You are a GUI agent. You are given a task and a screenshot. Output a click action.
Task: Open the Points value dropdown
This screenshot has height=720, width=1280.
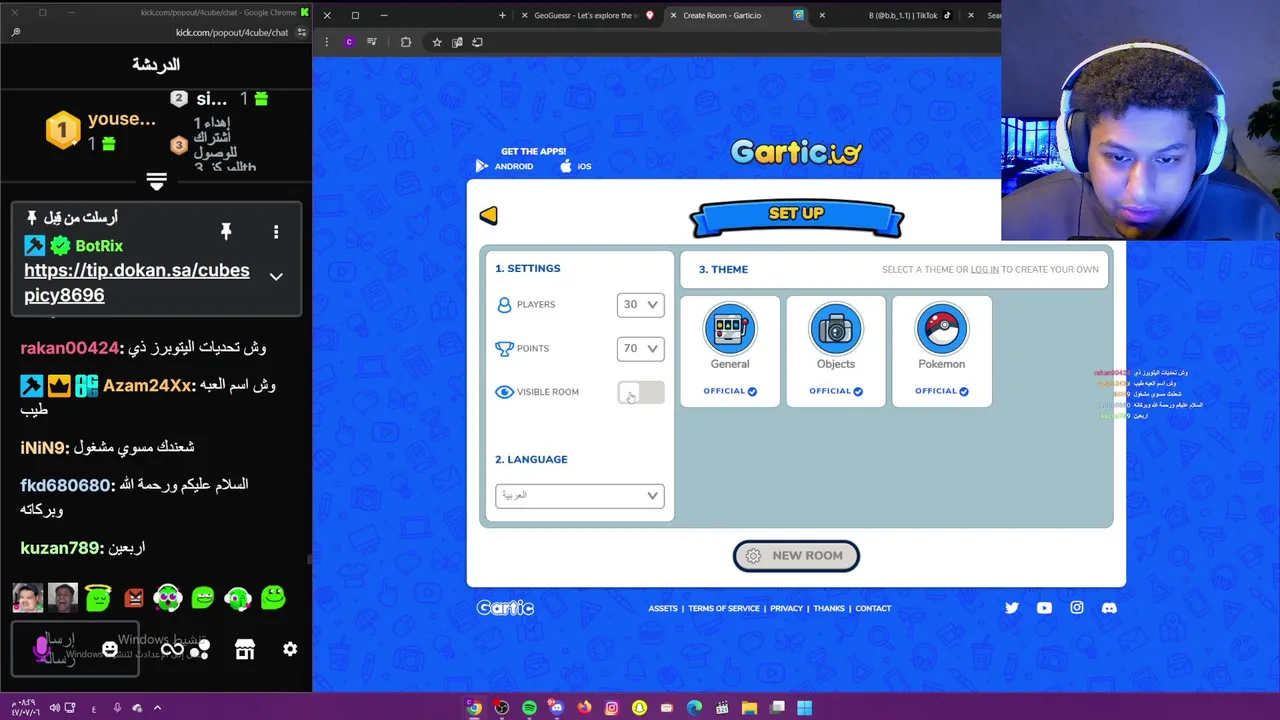[x=640, y=348]
